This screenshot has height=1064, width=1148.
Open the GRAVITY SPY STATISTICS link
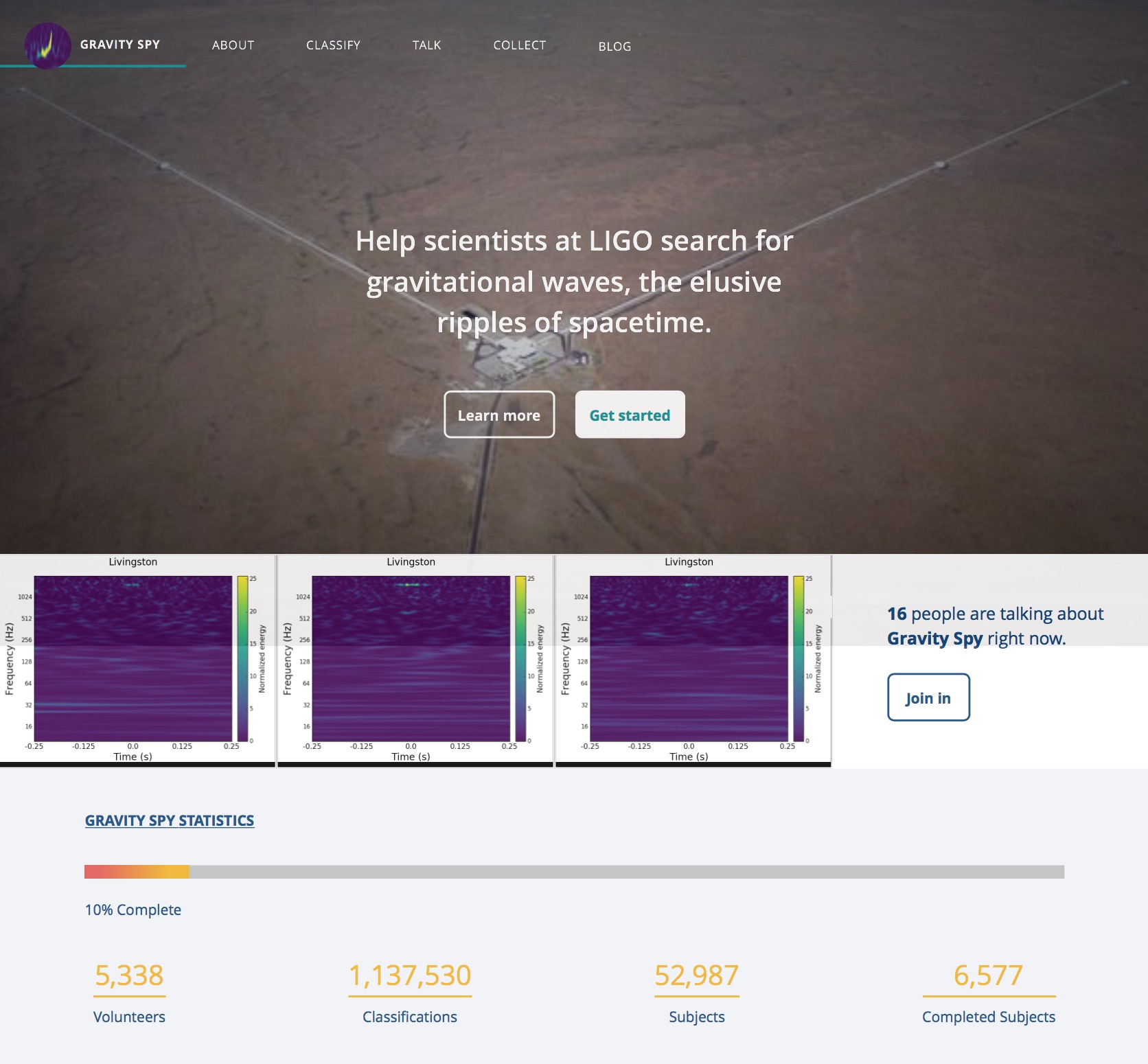[170, 820]
